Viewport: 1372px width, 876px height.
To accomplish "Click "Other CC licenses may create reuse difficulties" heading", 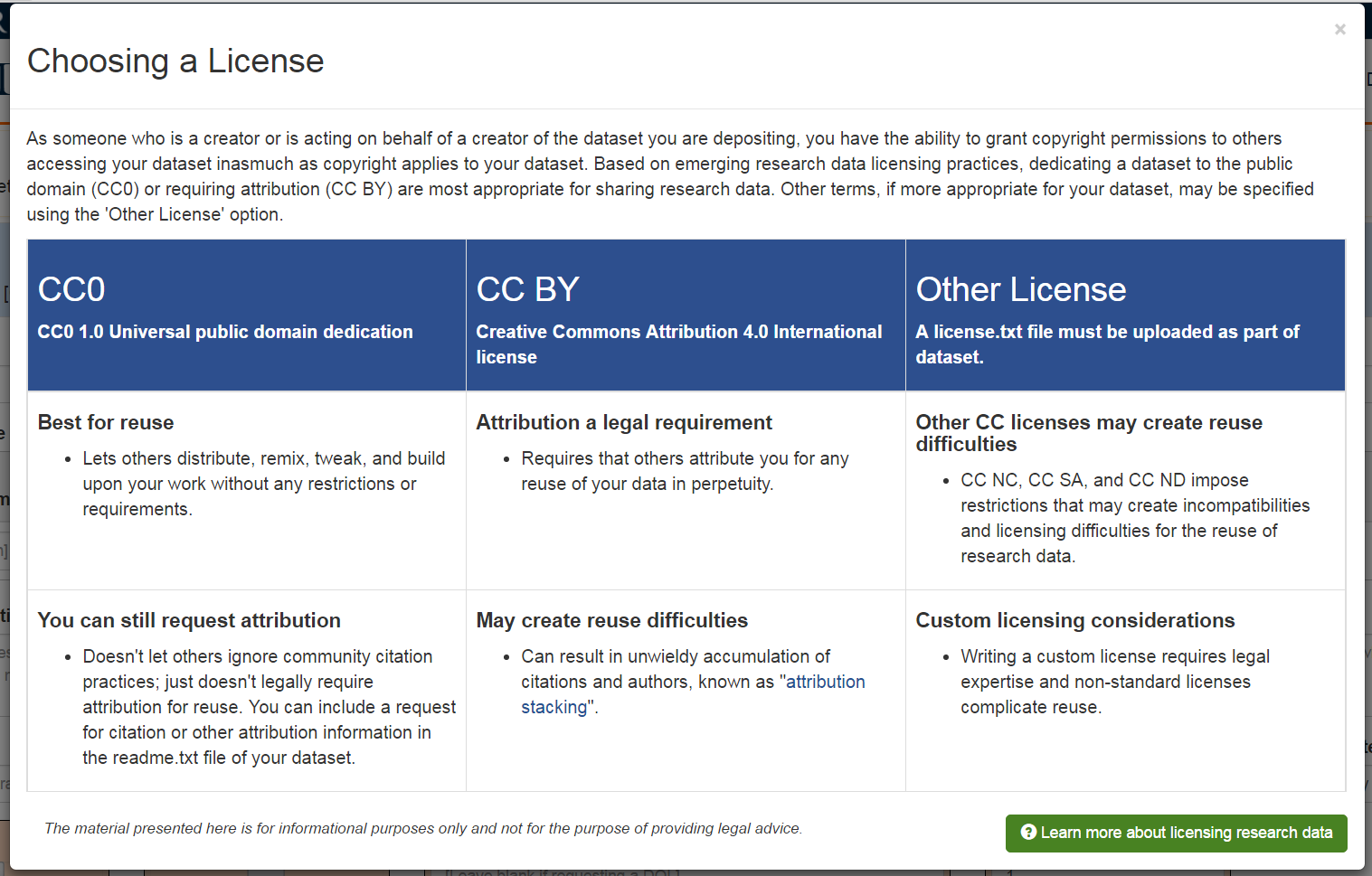I will [x=1089, y=433].
